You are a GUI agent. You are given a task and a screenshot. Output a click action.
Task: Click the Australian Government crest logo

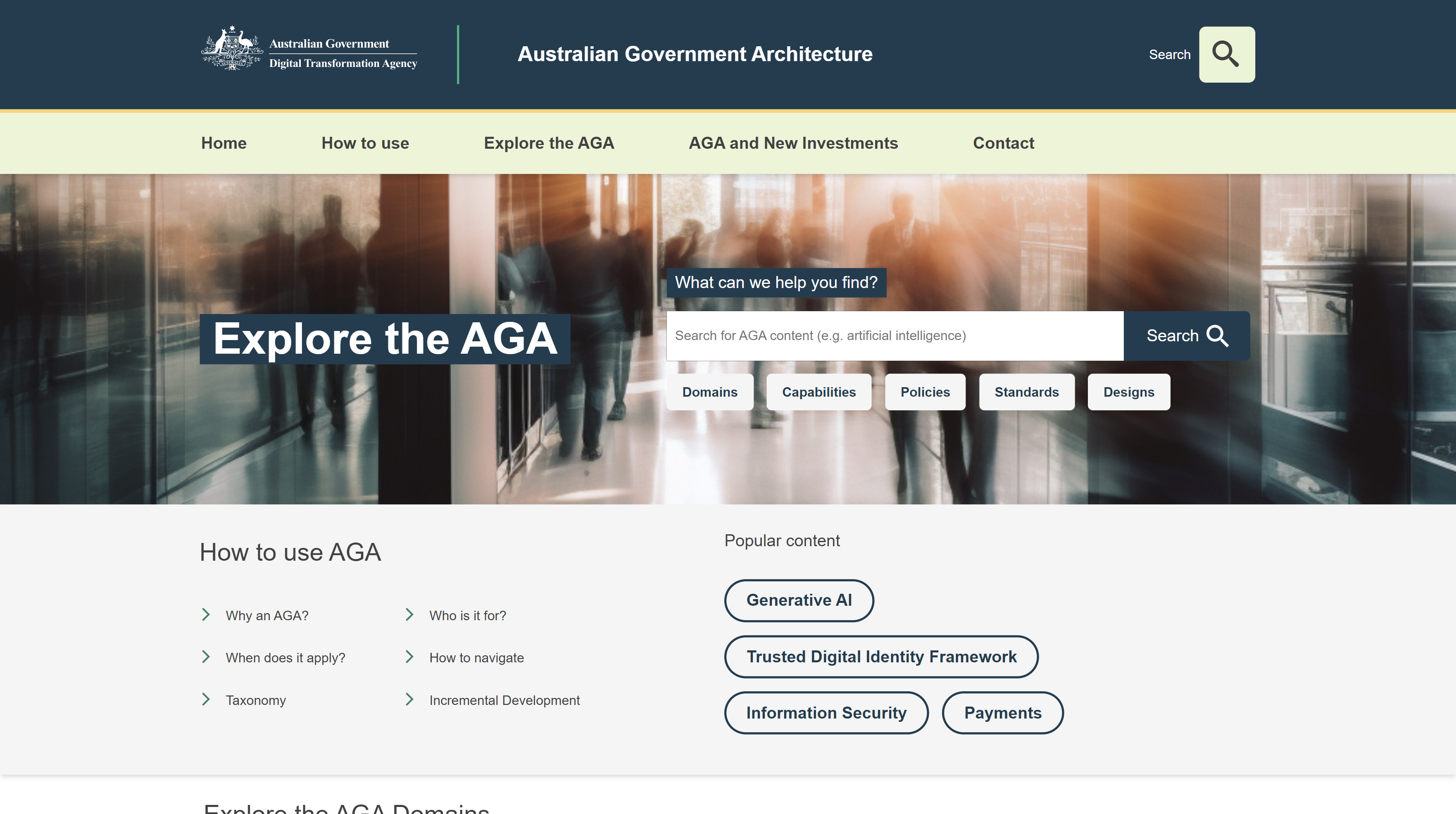[232, 49]
